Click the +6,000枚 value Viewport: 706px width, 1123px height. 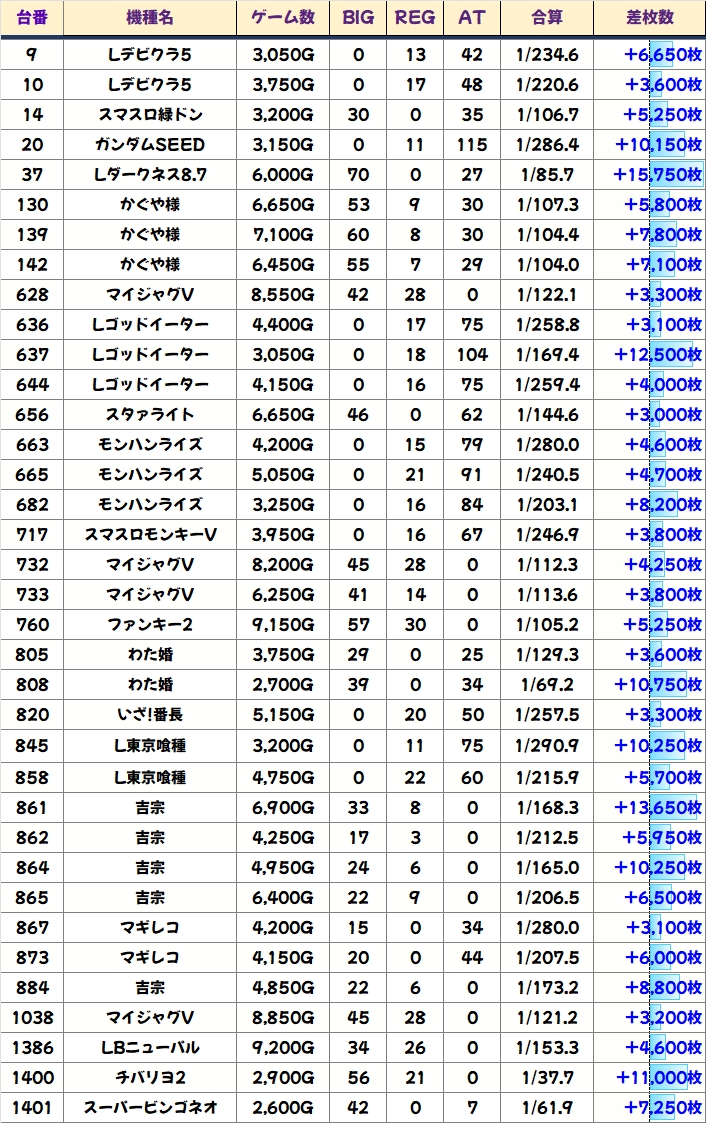[663, 958]
